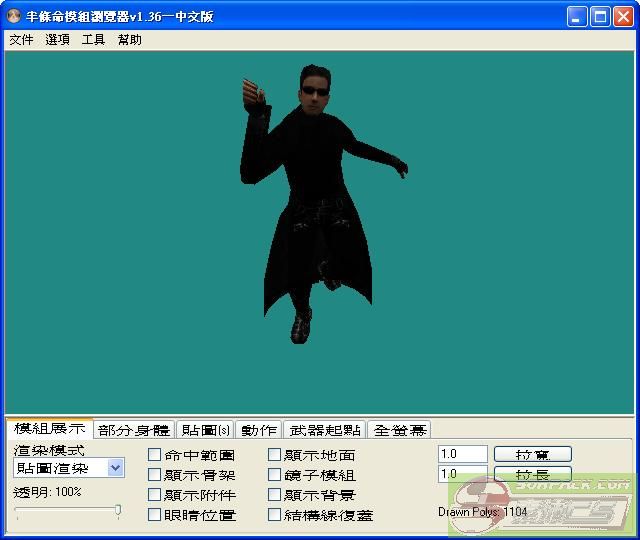Toggle the 顯示骨架 checkbox
640x540 pixels.
(155, 475)
